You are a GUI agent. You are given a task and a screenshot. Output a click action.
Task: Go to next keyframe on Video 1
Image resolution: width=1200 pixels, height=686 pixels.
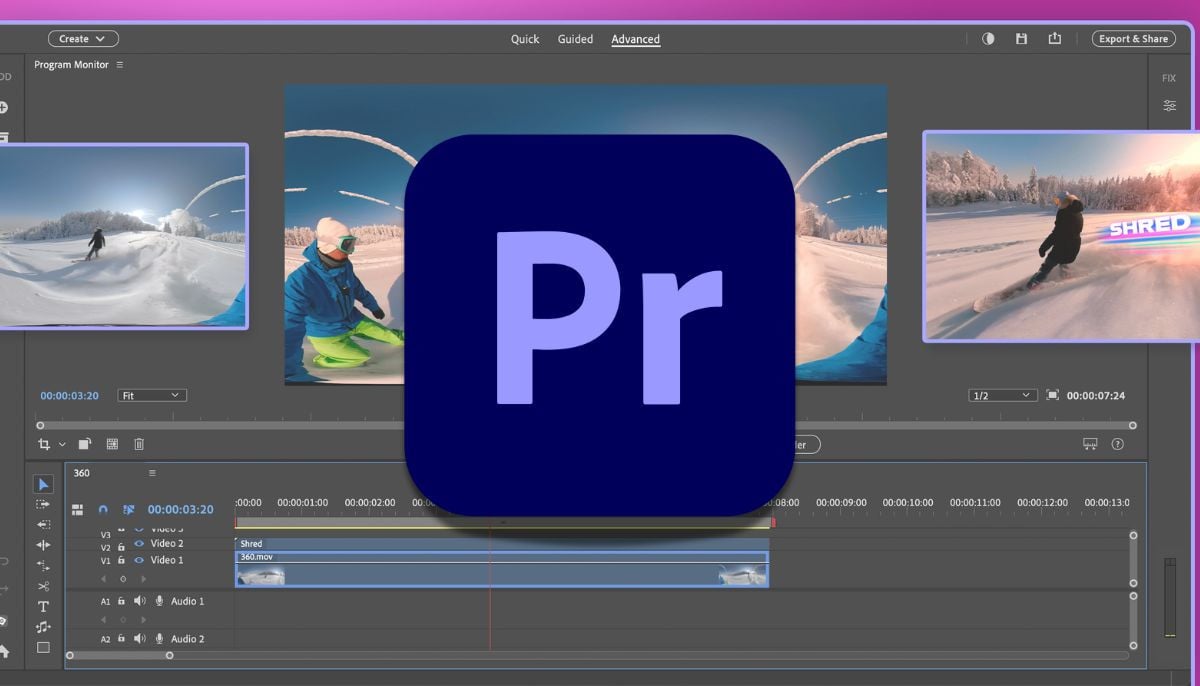143,578
